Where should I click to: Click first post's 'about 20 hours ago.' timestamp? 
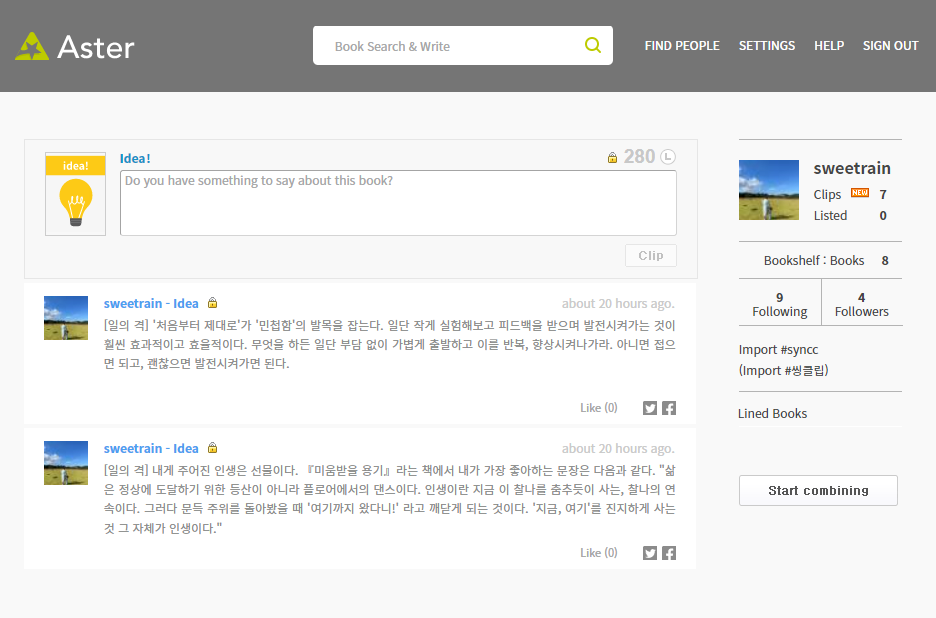tap(618, 303)
